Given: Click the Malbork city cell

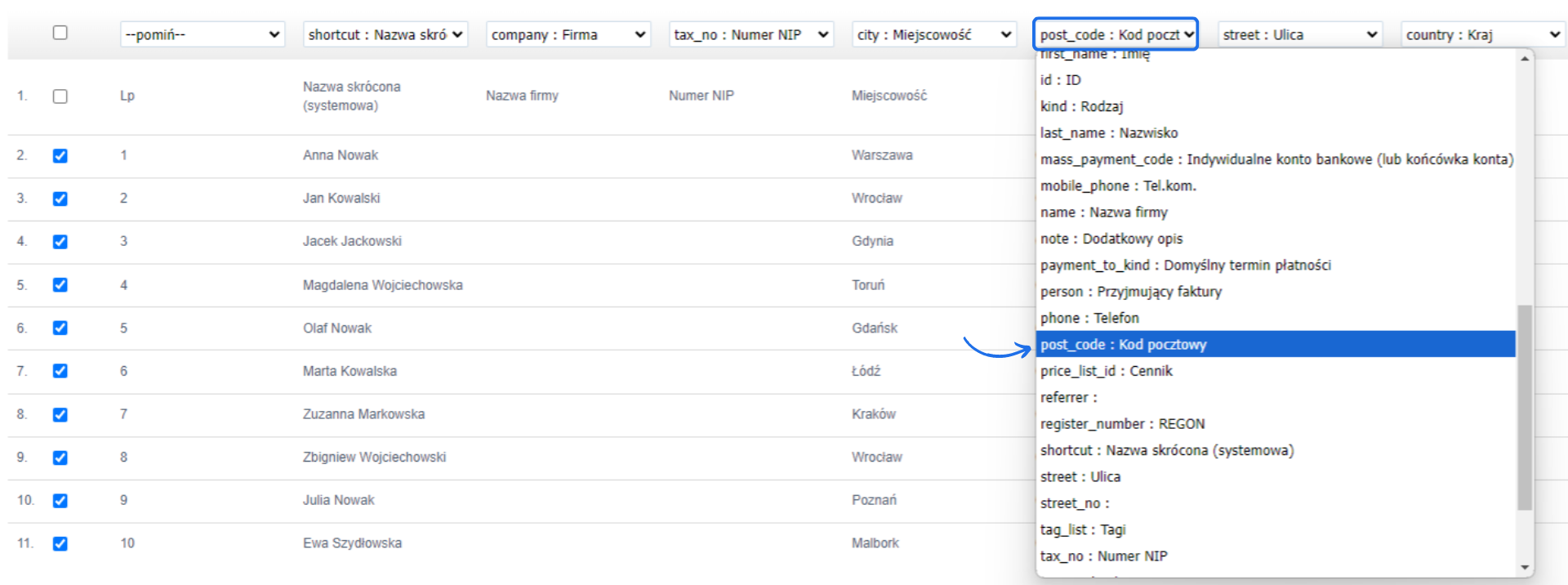Looking at the screenshot, I should coord(875,543).
